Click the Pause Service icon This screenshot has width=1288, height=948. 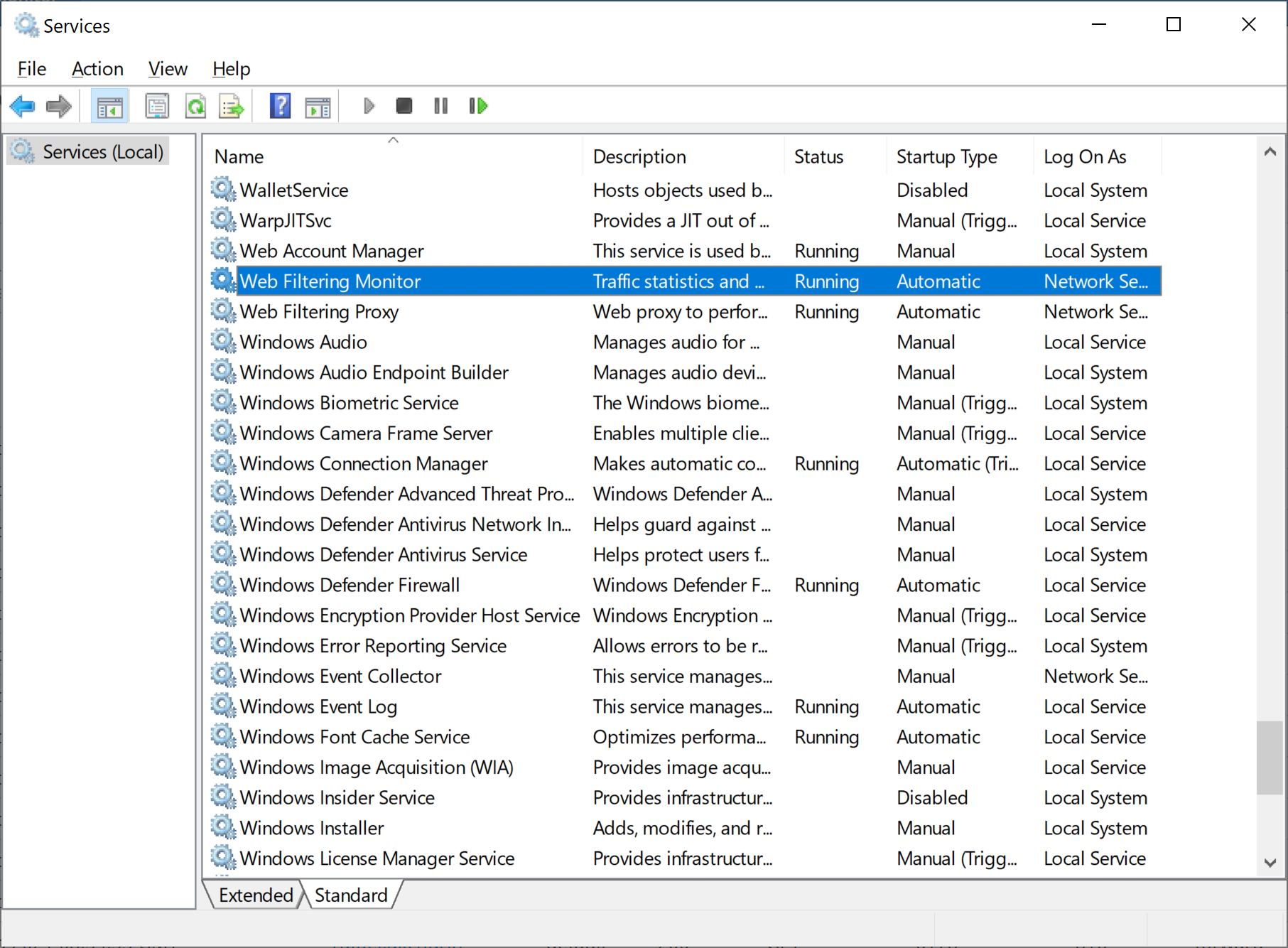click(440, 106)
